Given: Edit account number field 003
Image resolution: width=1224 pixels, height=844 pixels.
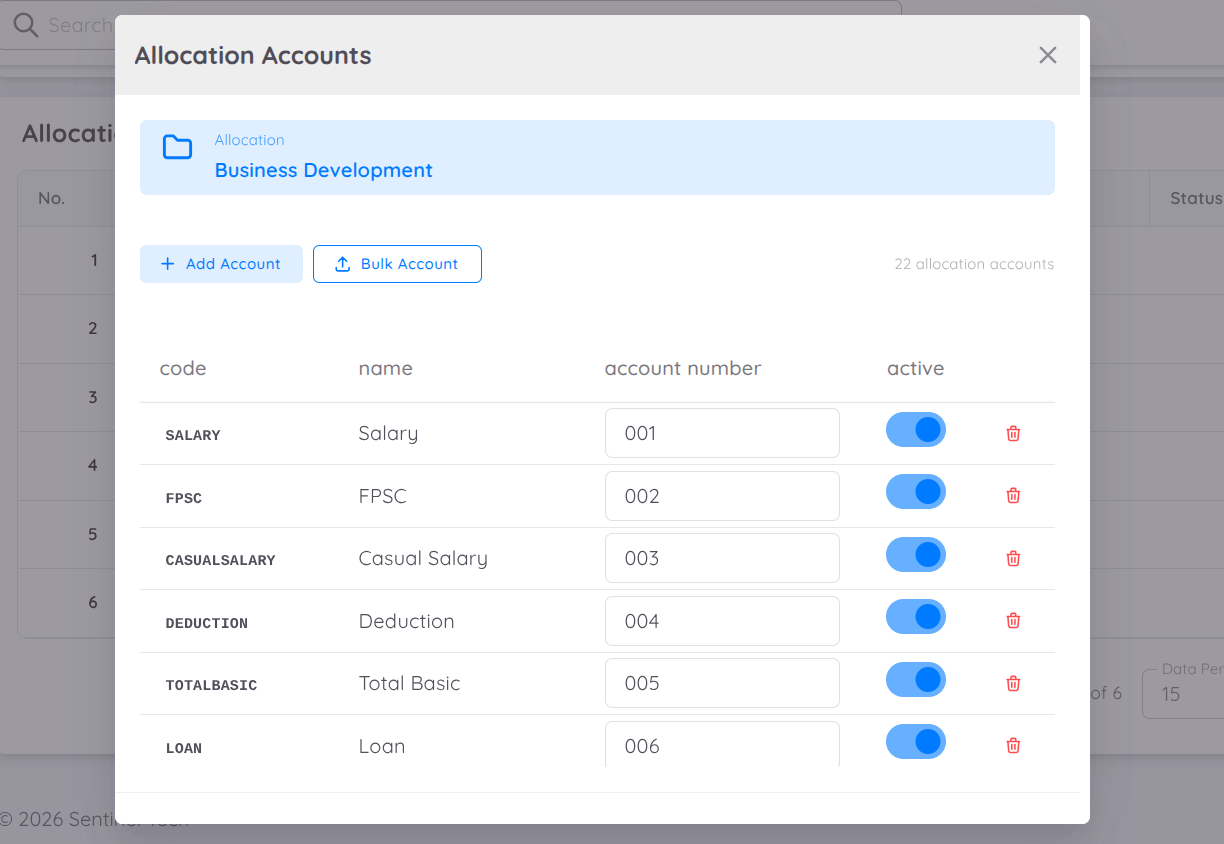Looking at the screenshot, I should (x=722, y=558).
